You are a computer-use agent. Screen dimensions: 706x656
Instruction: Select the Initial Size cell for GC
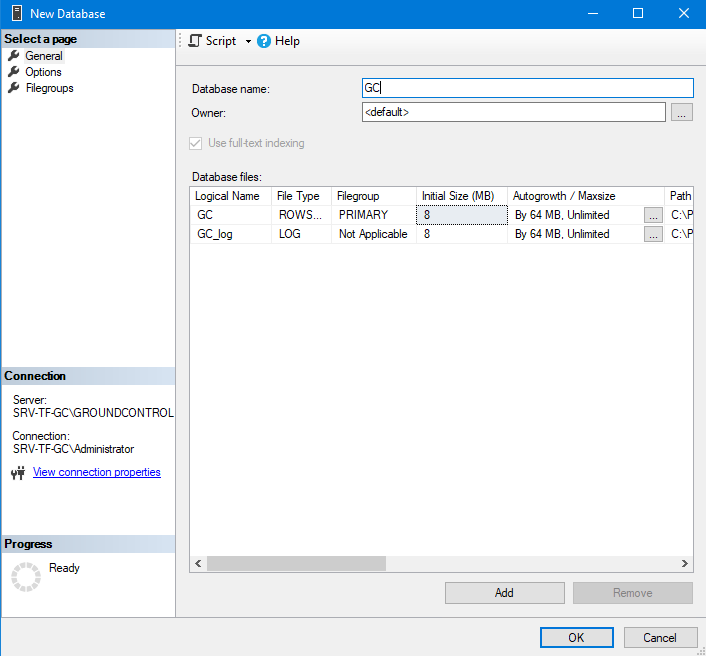coord(461,215)
